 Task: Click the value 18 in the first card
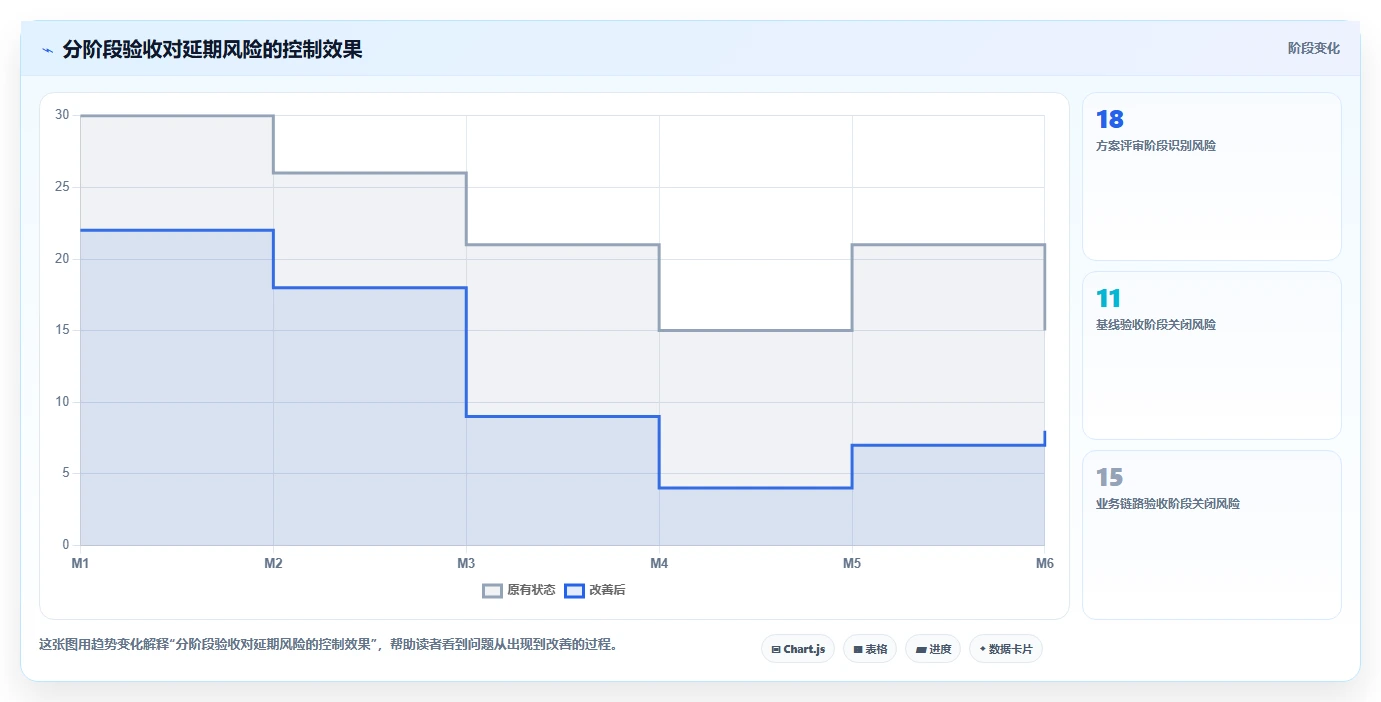click(x=1110, y=120)
